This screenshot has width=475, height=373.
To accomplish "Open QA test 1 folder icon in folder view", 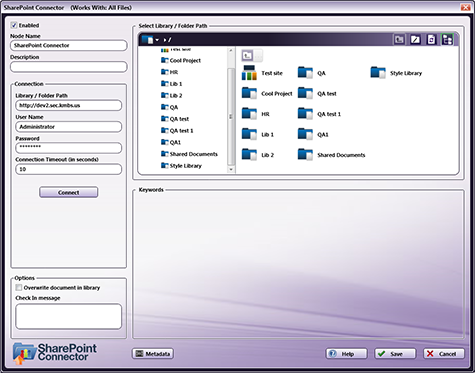I will click(305, 114).
